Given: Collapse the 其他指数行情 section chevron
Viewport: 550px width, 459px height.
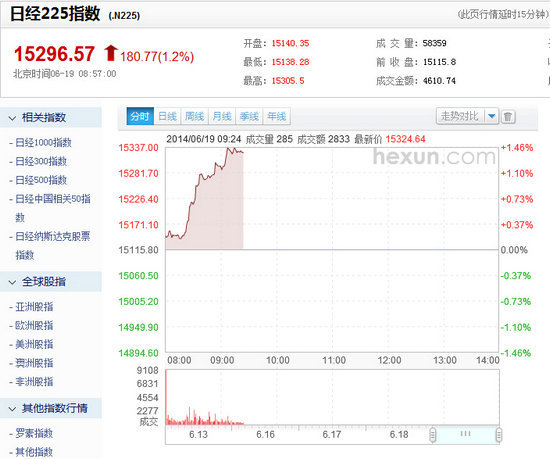Looking at the screenshot, I should [x=12, y=409].
